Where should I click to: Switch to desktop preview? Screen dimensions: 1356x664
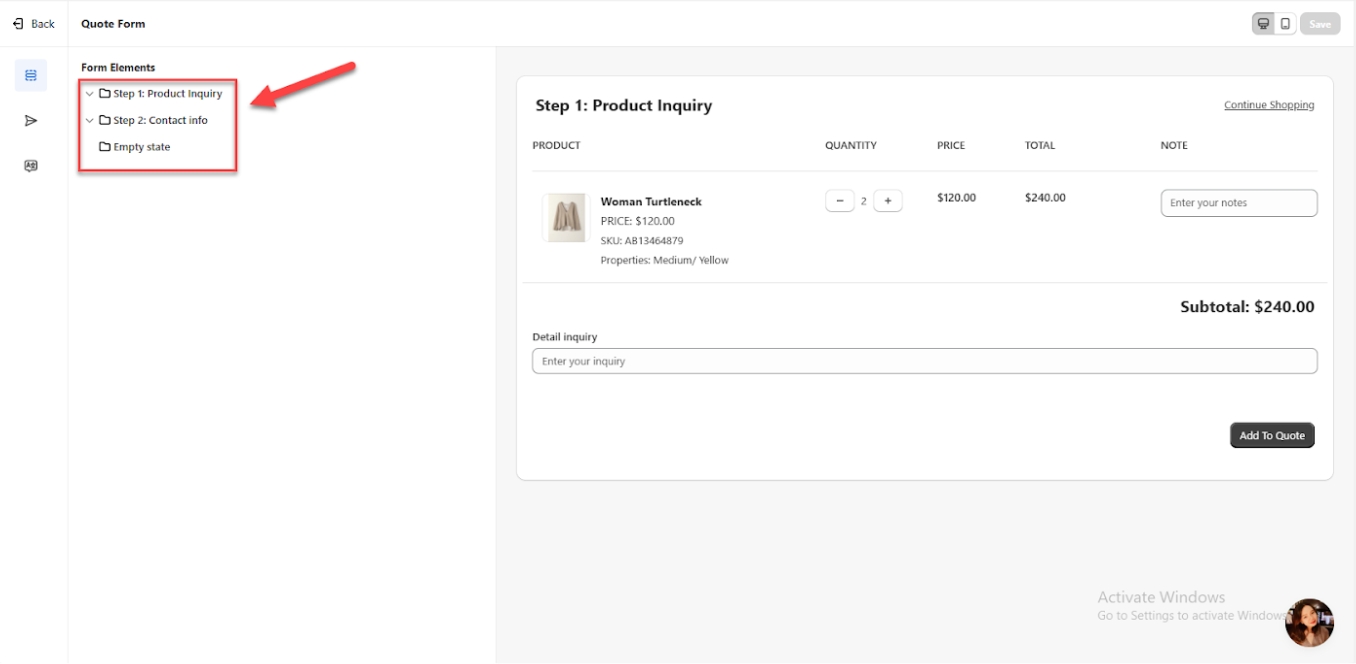[x=1264, y=24]
